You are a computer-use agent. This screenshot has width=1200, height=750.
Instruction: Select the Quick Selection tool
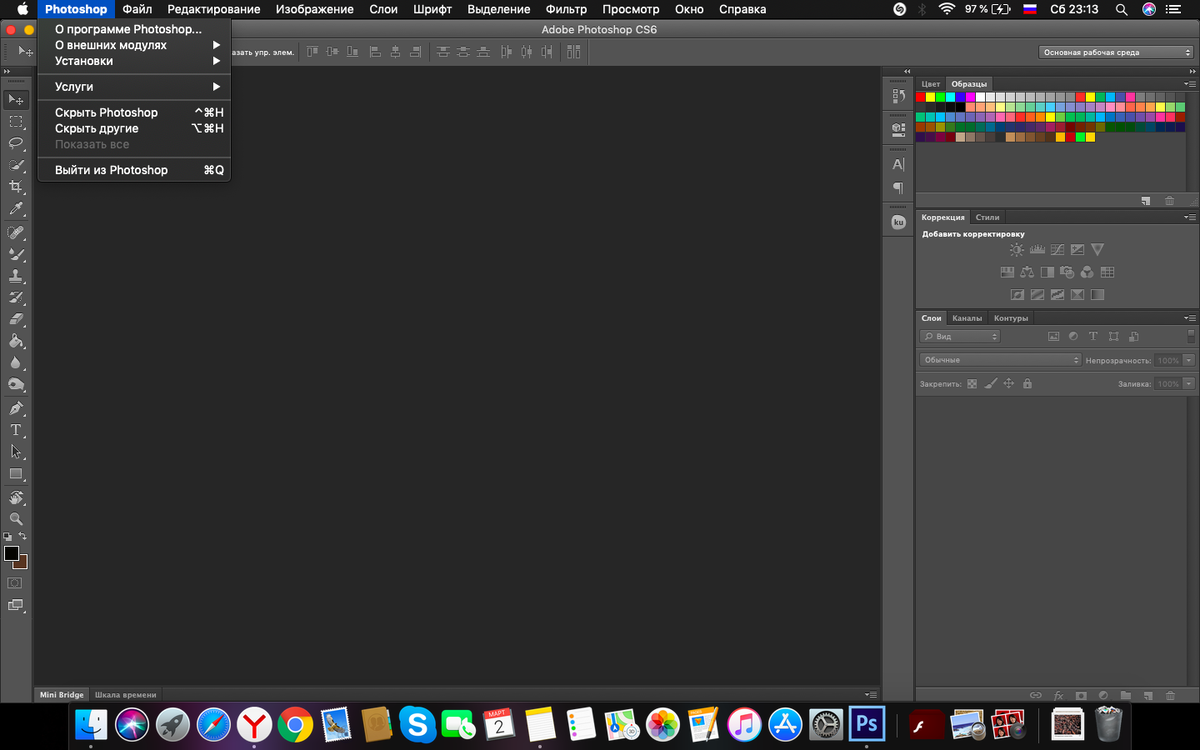click(x=16, y=165)
